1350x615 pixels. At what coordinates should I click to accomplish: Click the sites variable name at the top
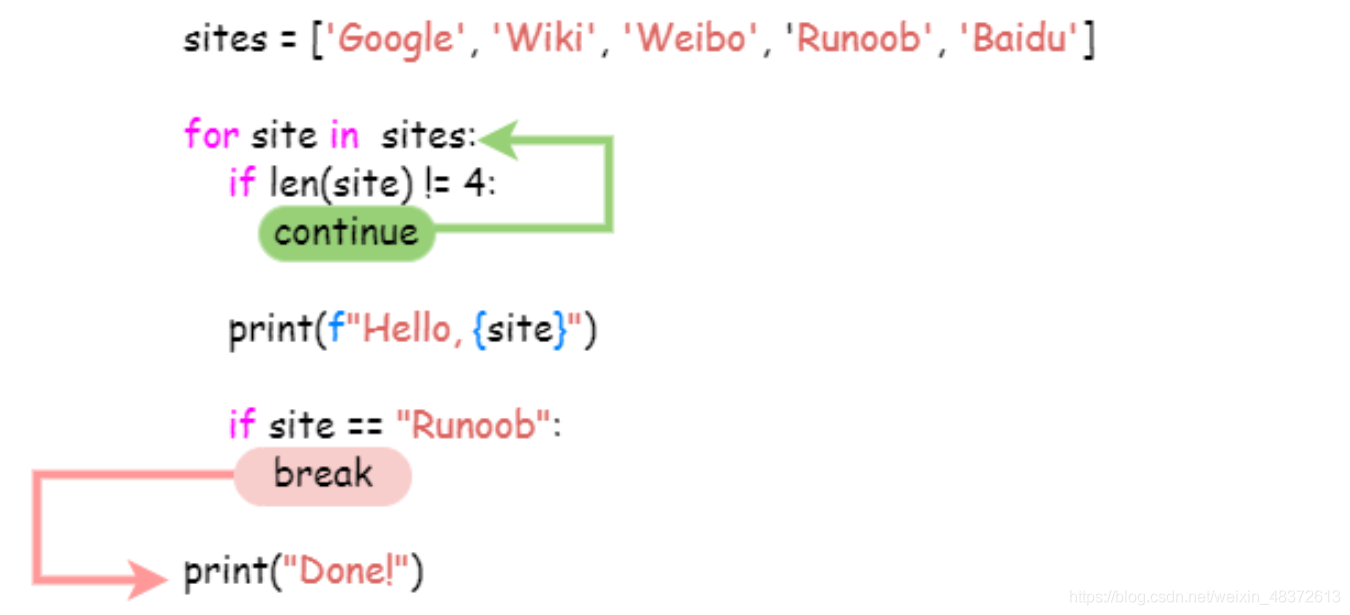tap(225, 40)
